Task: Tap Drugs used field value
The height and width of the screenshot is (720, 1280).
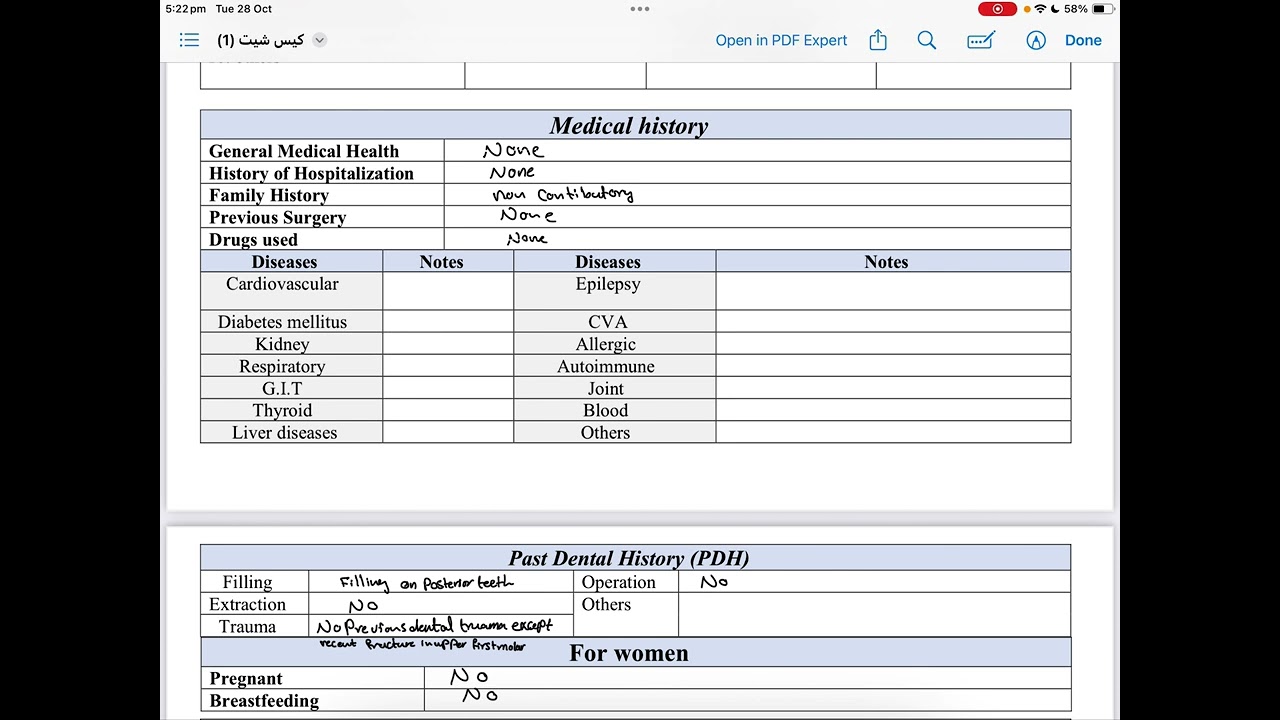Action: [757, 239]
